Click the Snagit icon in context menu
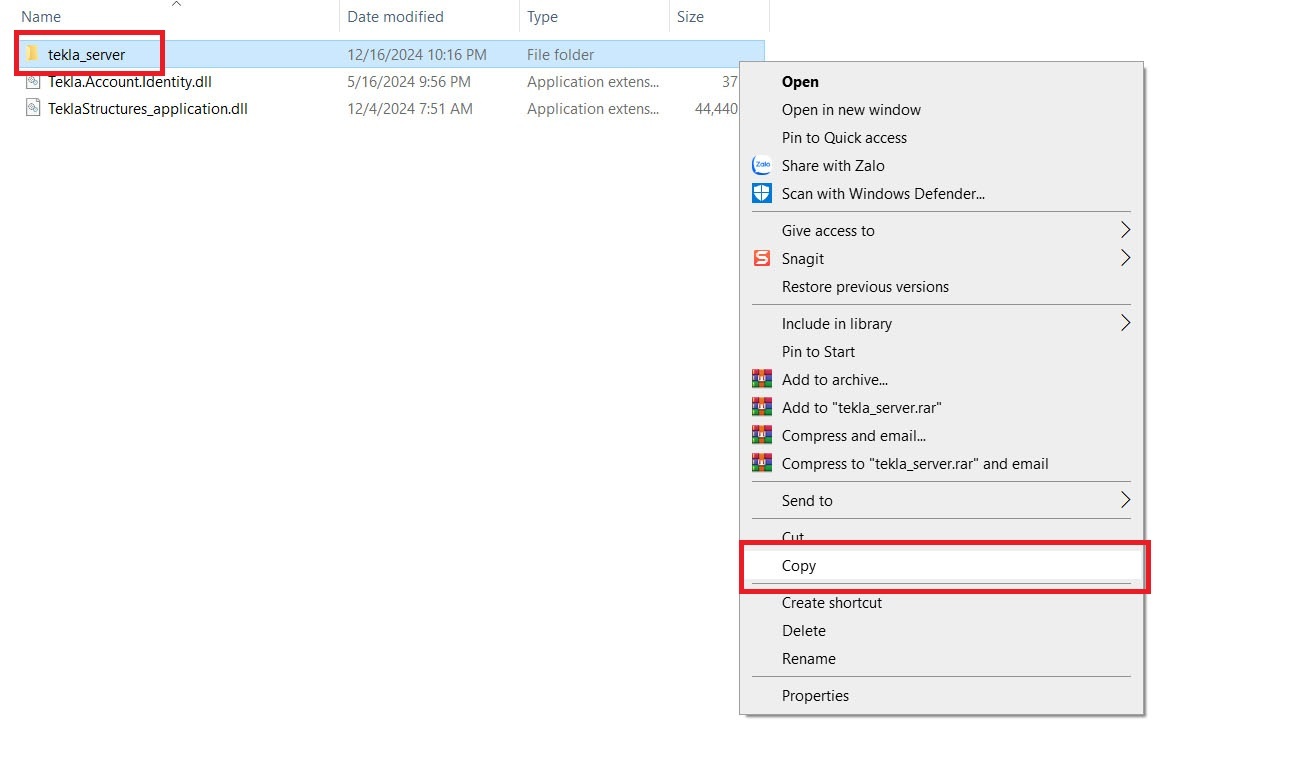Screen dimensions: 1301x773 click(762, 259)
